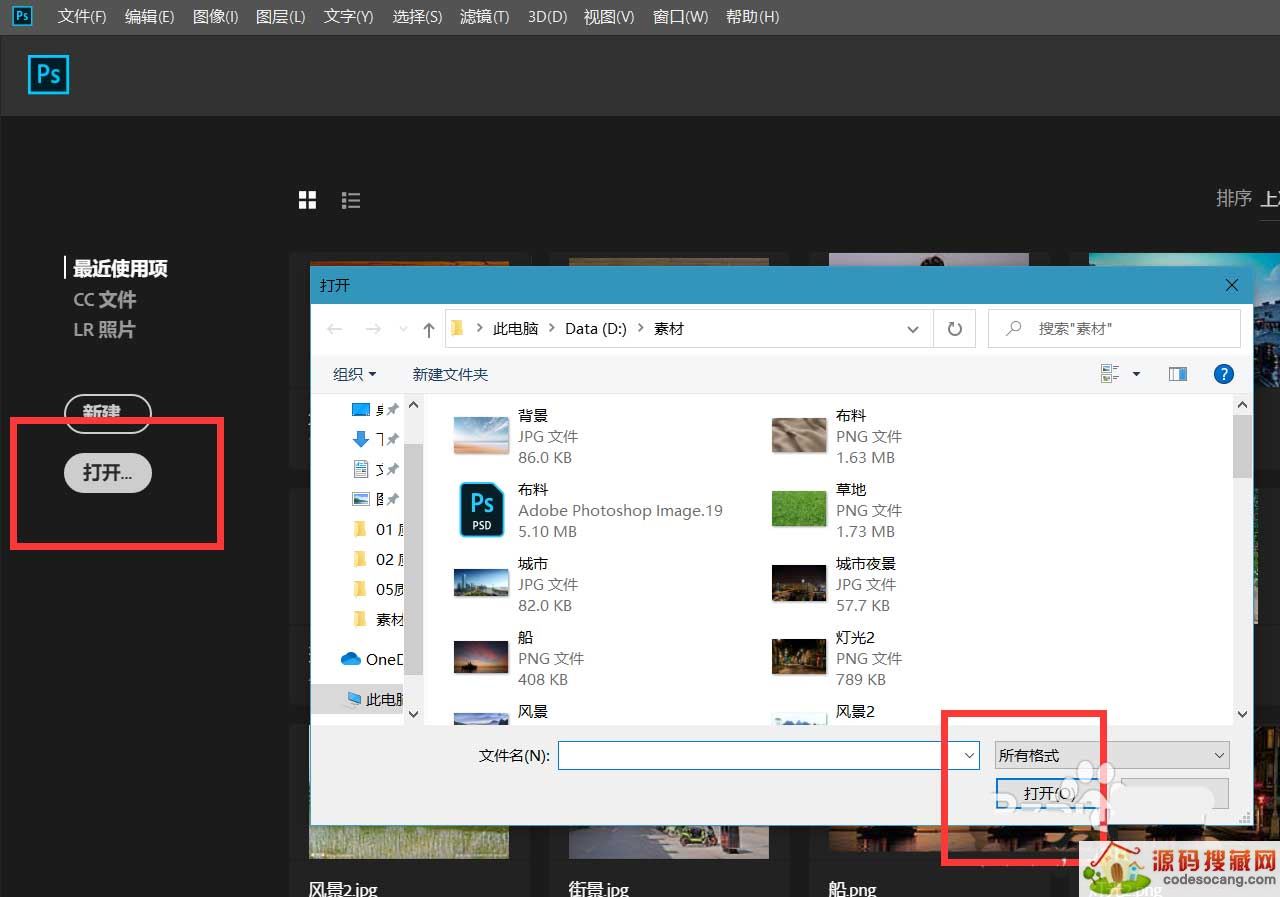
Task: Open dialog help question mark
Action: (x=1223, y=374)
